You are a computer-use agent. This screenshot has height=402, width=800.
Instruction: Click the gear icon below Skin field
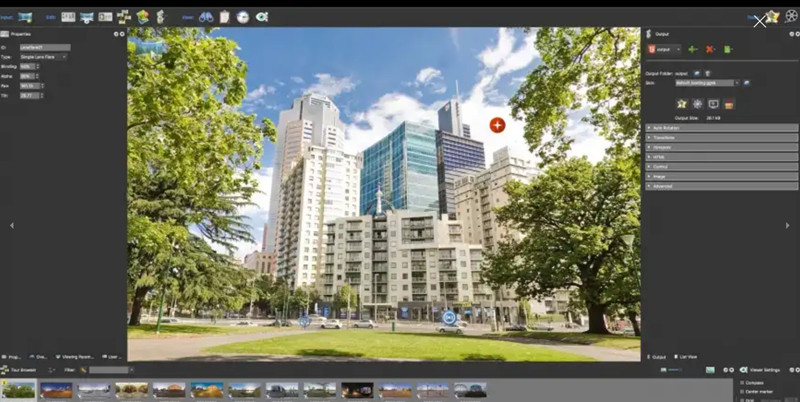pyautogui.click(x=697, y=104)
